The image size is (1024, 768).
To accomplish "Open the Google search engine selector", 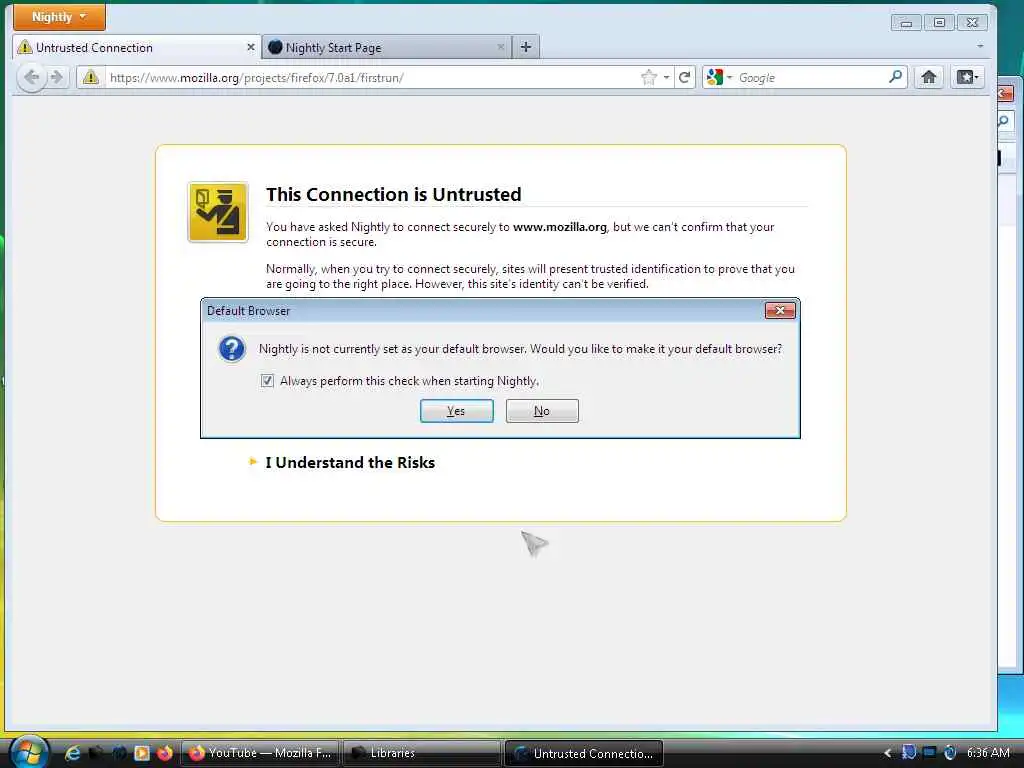I will click(x=719, y=78).
